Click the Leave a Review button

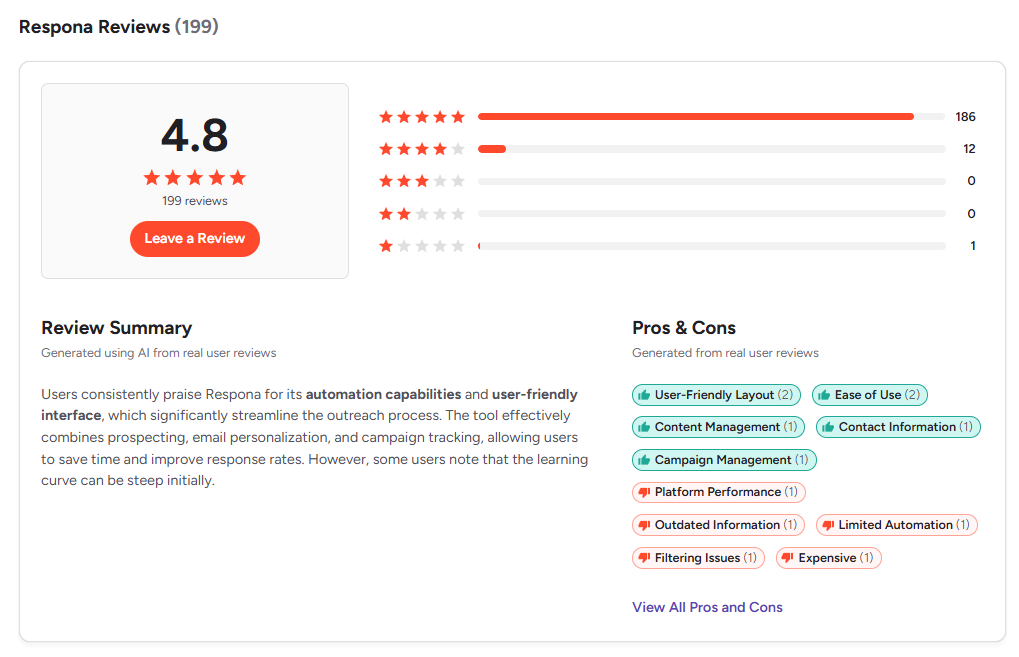[194, 238]
